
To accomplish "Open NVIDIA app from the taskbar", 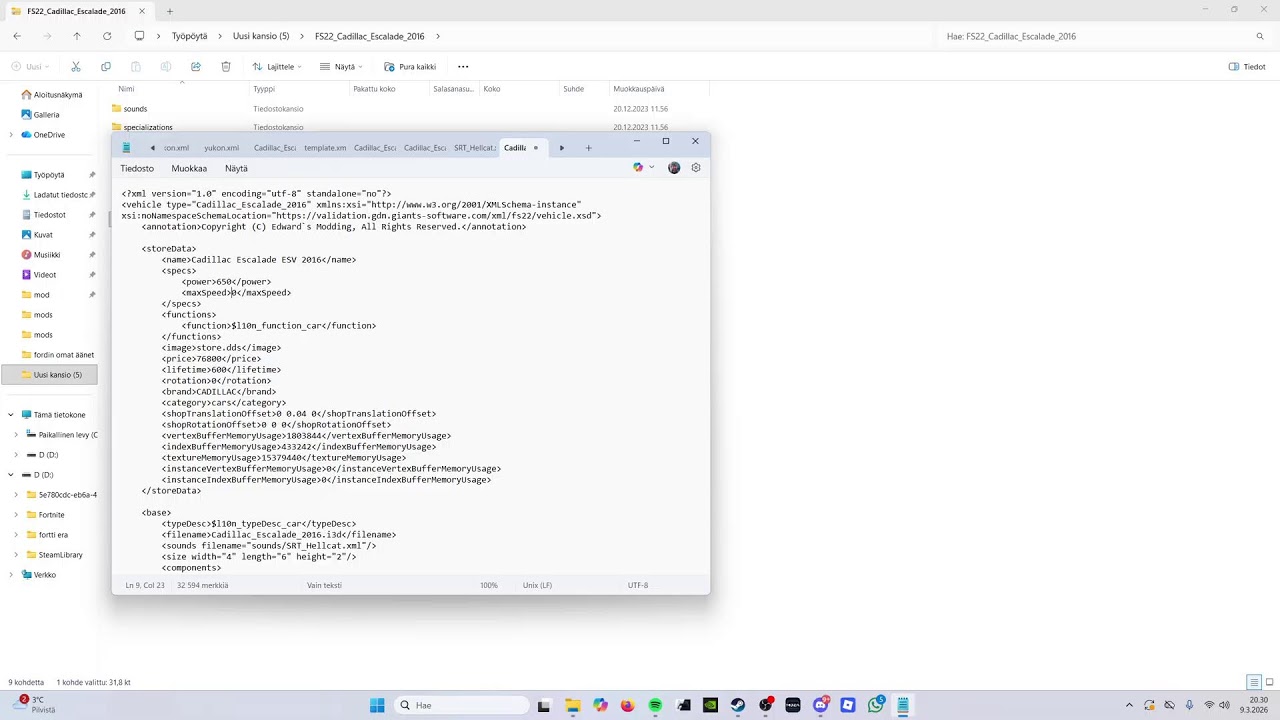I will point(710,705).
